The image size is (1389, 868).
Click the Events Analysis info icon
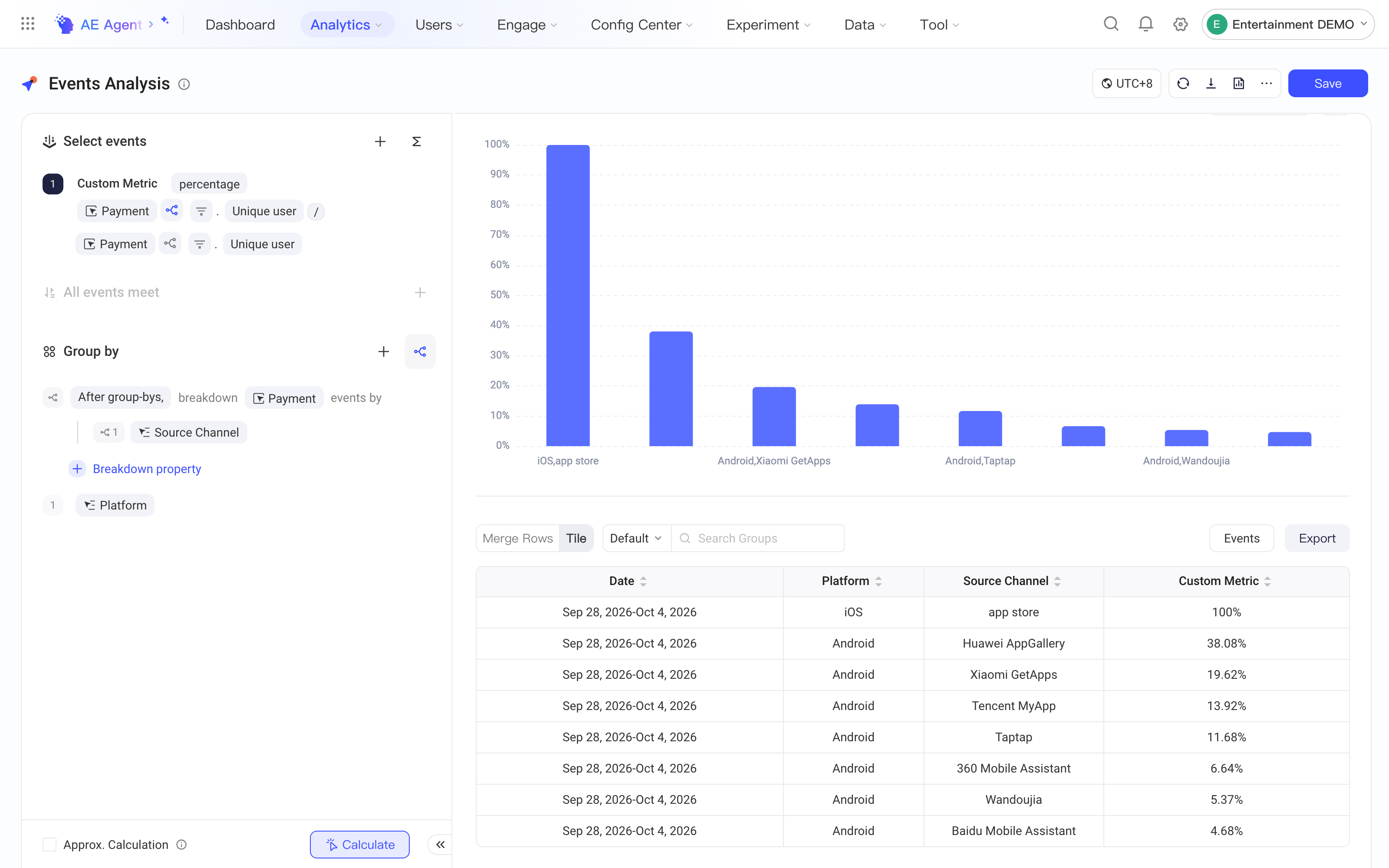click(x=184, y=84)
